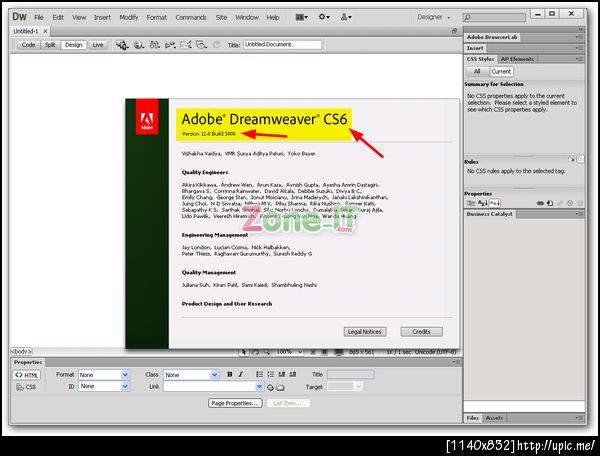Click the W3C validation icon

[170, 45]
